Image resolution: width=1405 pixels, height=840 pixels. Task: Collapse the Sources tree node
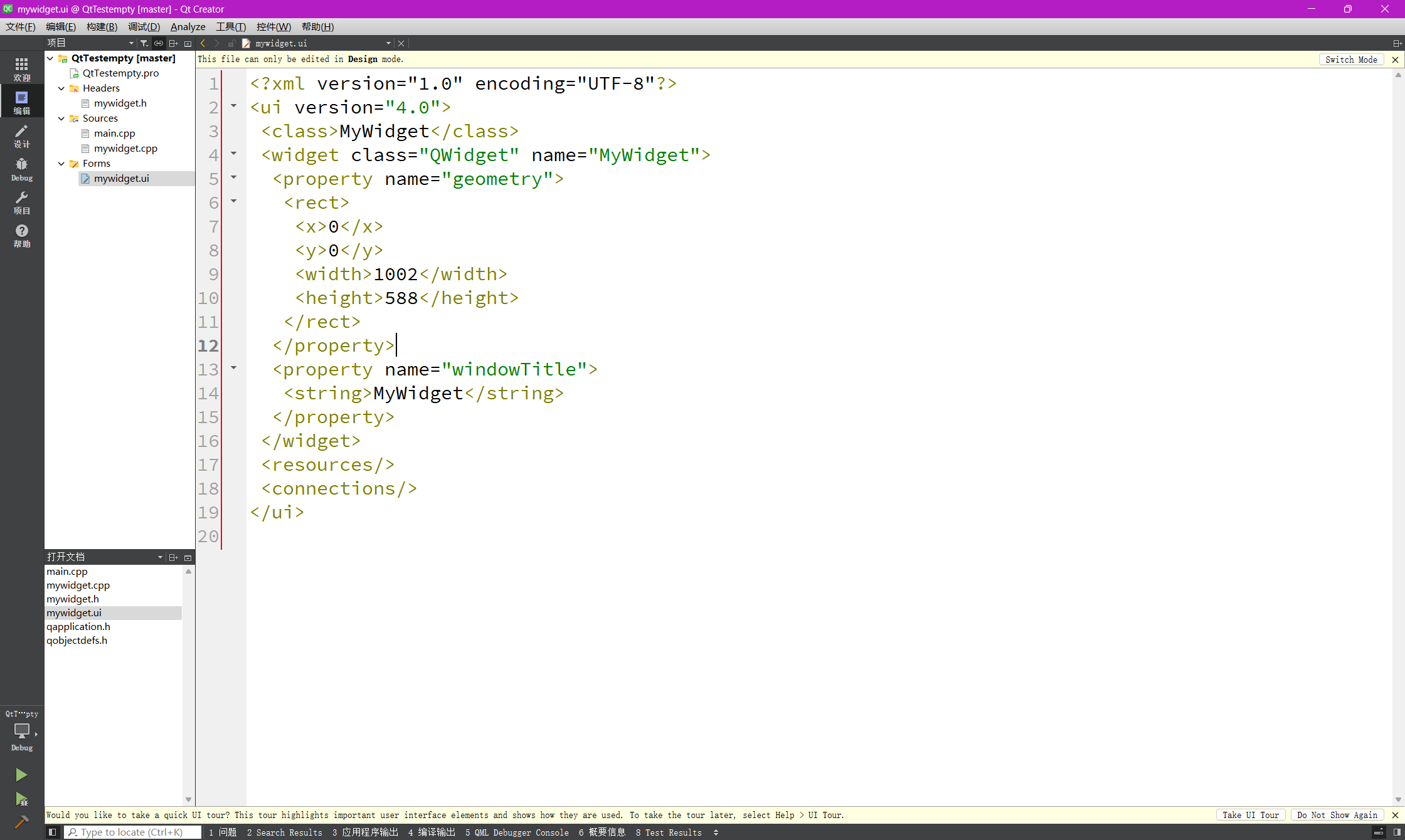click(61, 118)
